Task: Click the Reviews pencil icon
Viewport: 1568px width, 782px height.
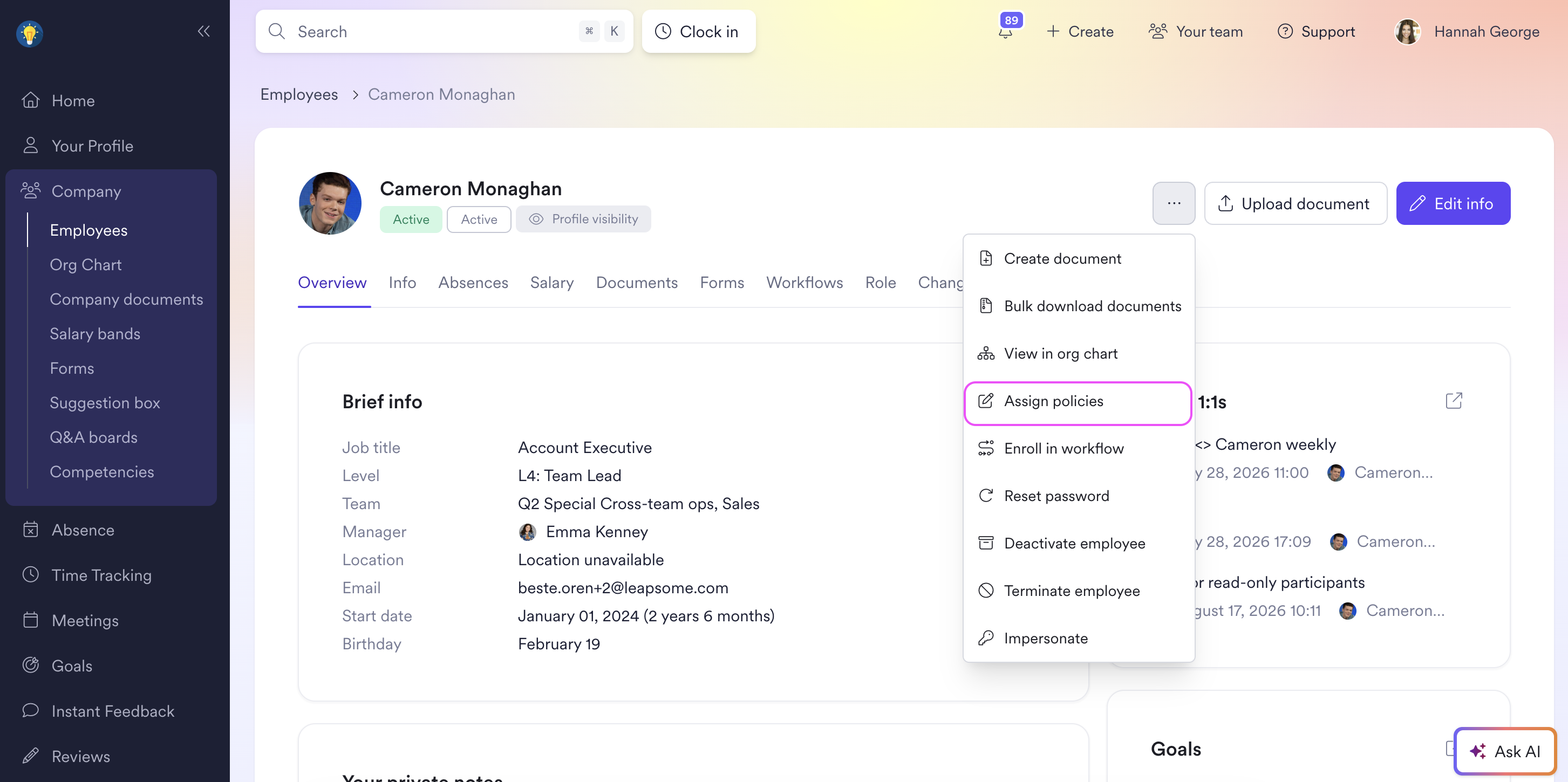Action: point(30,756)
